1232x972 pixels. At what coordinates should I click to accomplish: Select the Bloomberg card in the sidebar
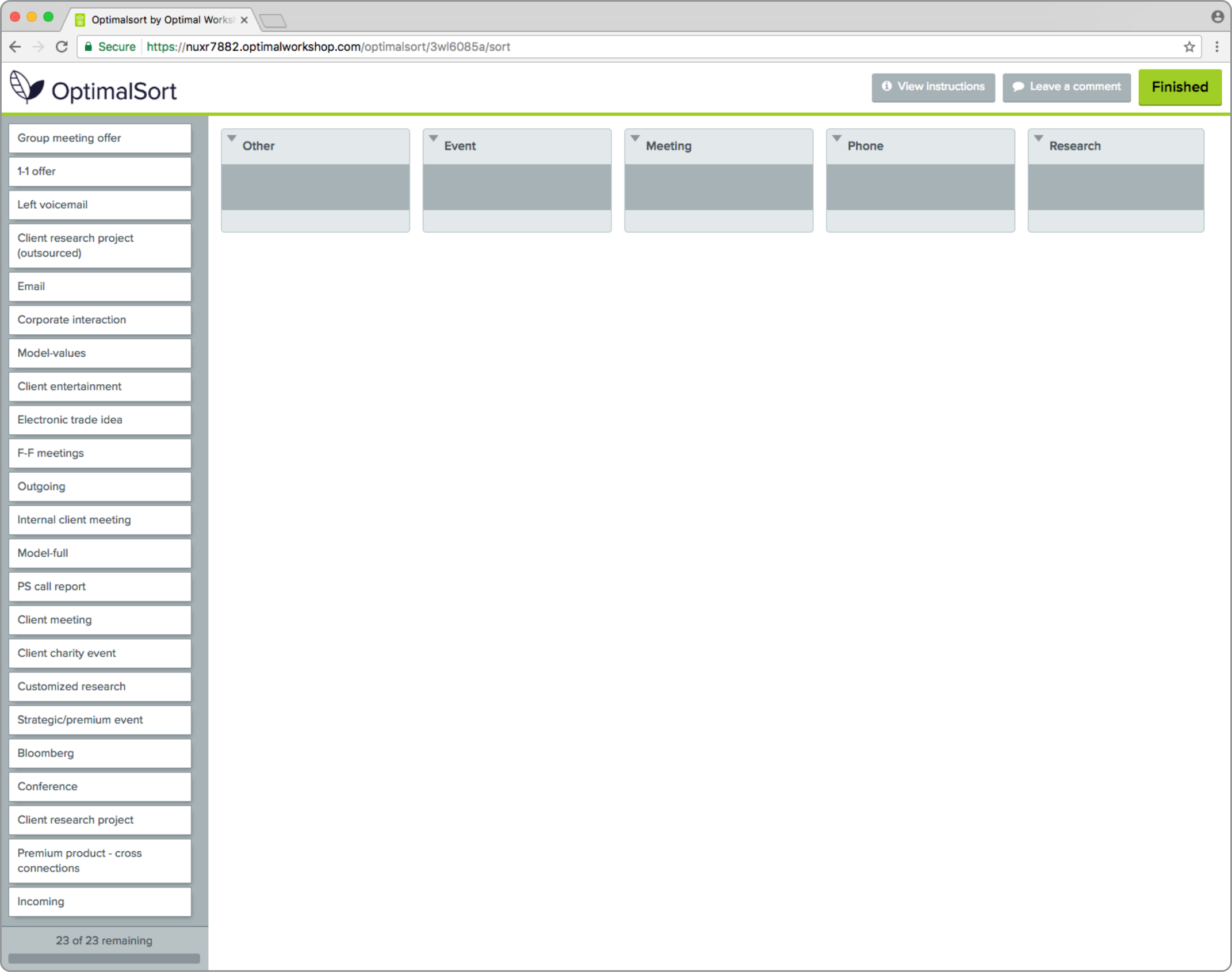(100, 753)
